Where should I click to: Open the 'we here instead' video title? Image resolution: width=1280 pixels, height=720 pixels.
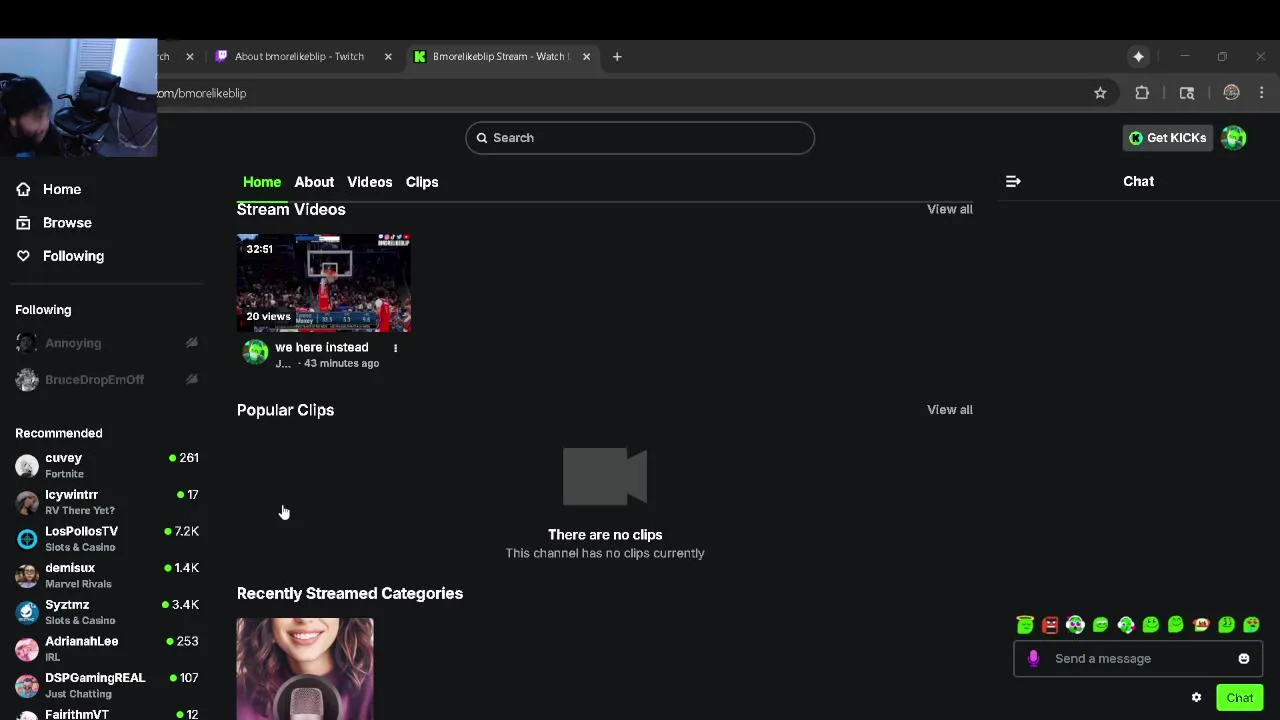click(322, 347)
